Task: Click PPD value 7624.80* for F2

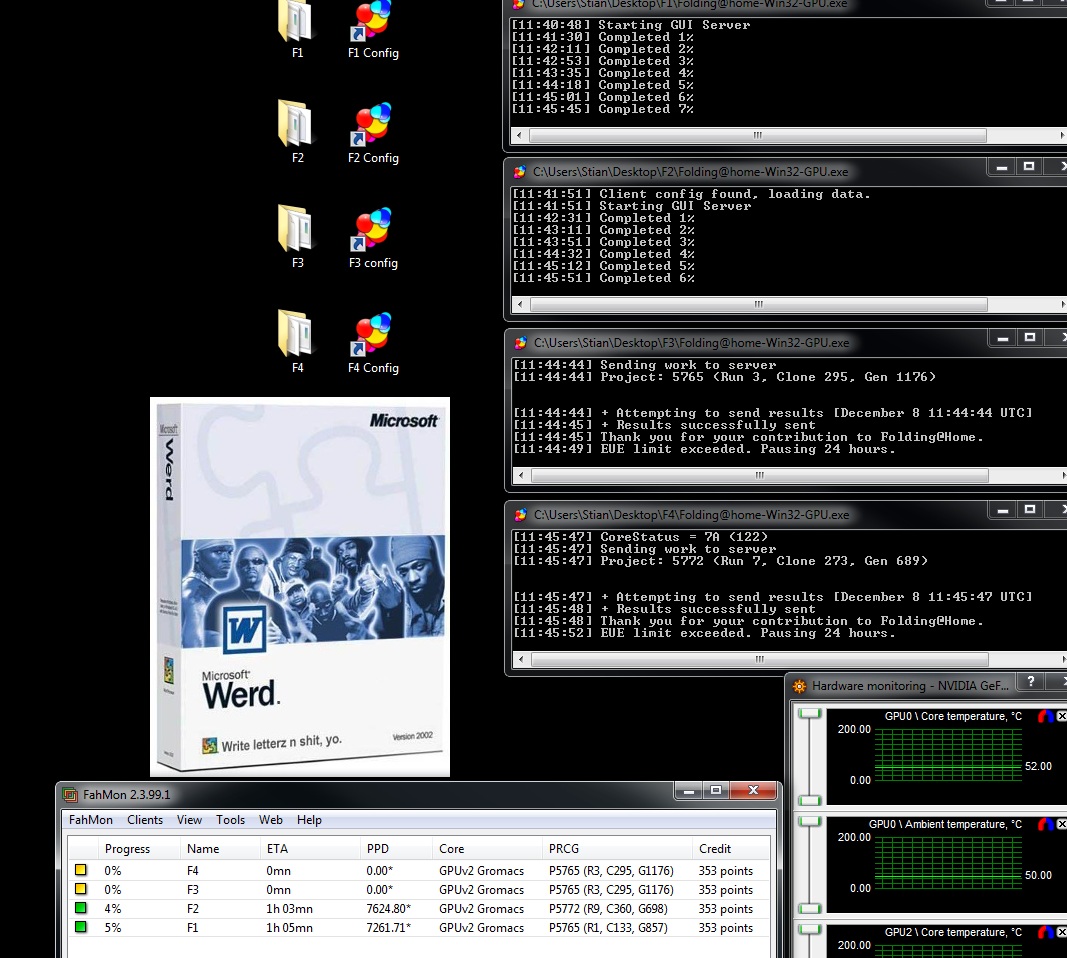Action: pos(389,908)
